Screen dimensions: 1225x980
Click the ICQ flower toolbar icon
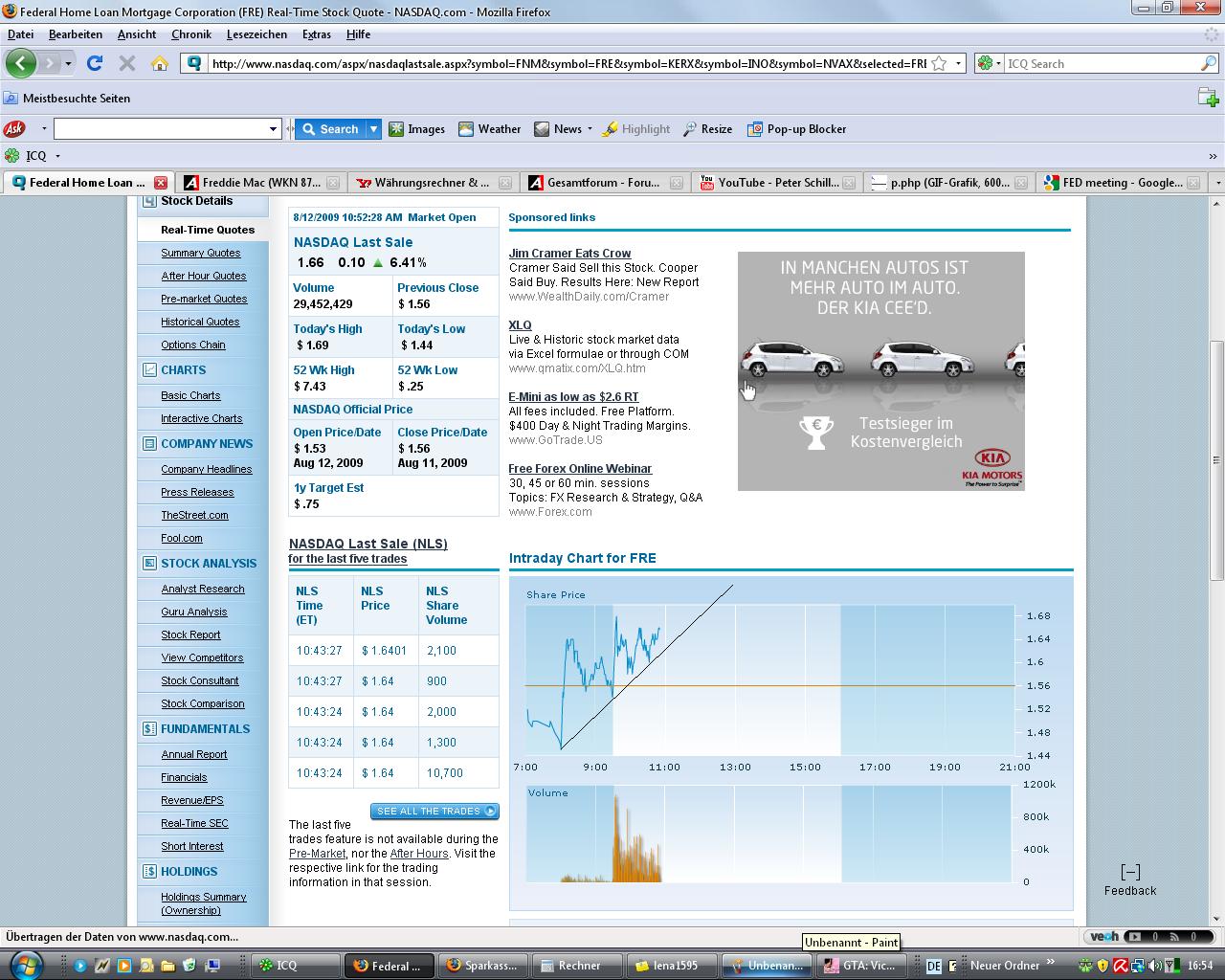(12, 155)
